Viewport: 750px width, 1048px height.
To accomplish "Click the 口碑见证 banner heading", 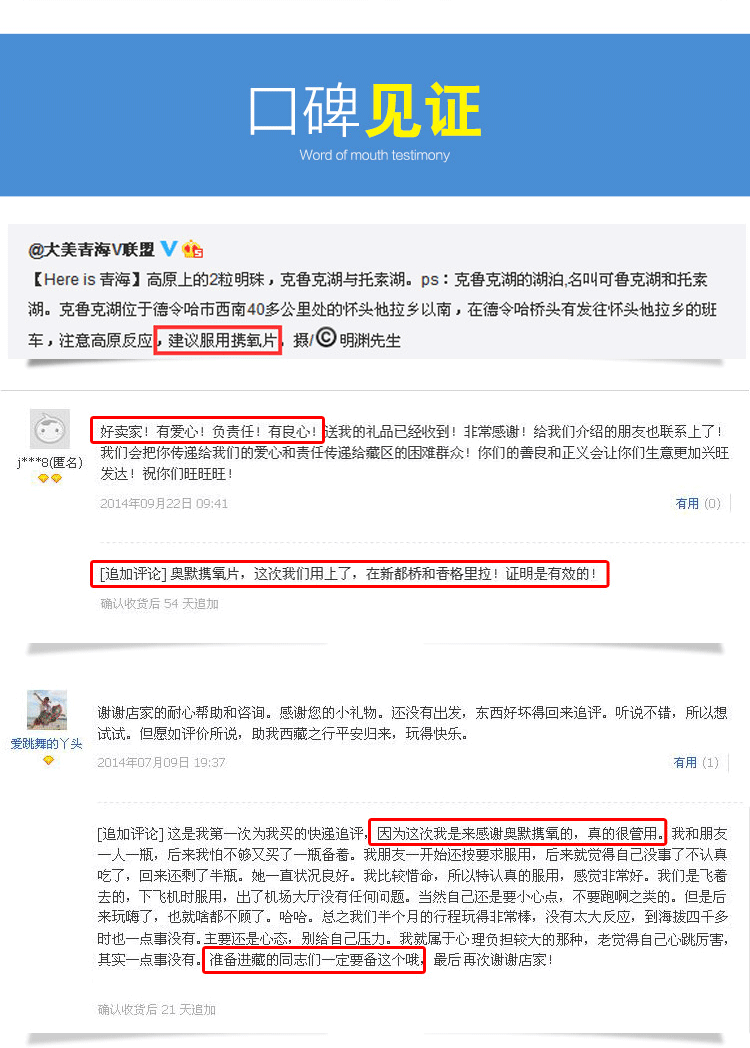I will (x=365, y=110).
